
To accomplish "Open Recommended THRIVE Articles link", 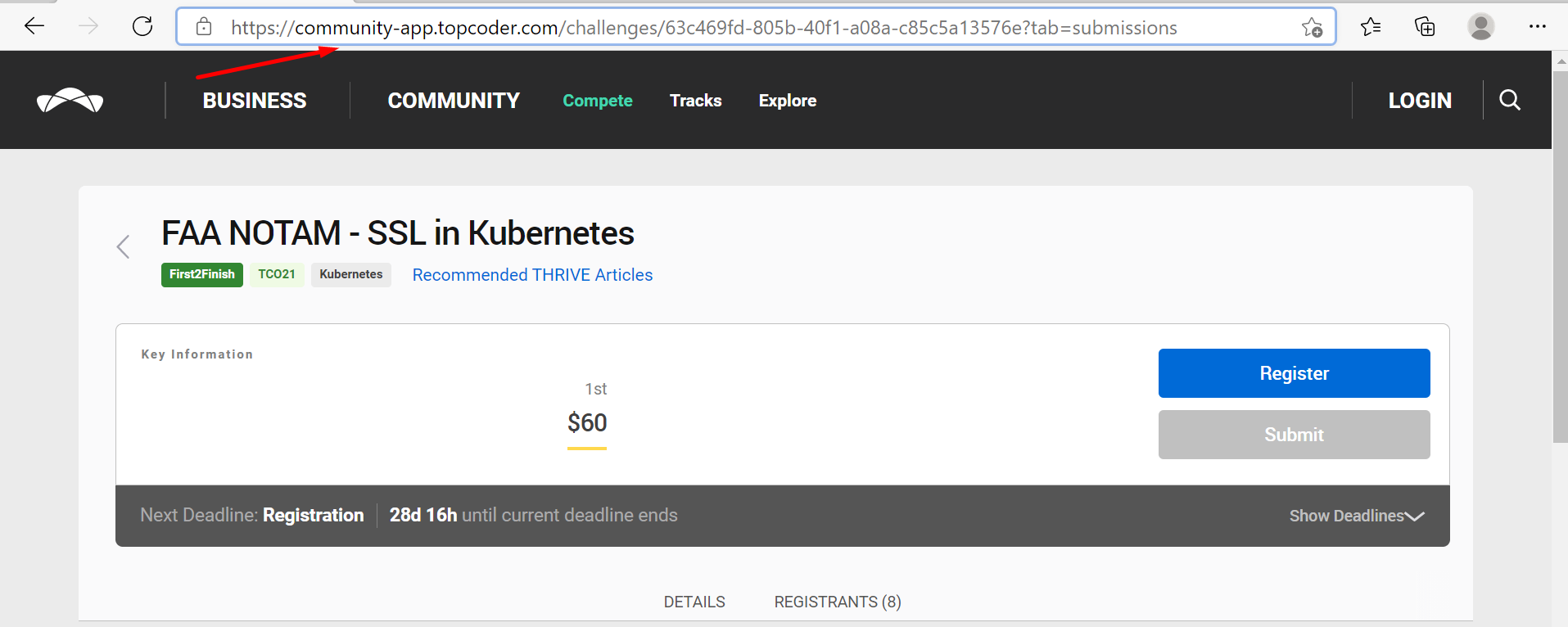I will (x=532, y=275).
